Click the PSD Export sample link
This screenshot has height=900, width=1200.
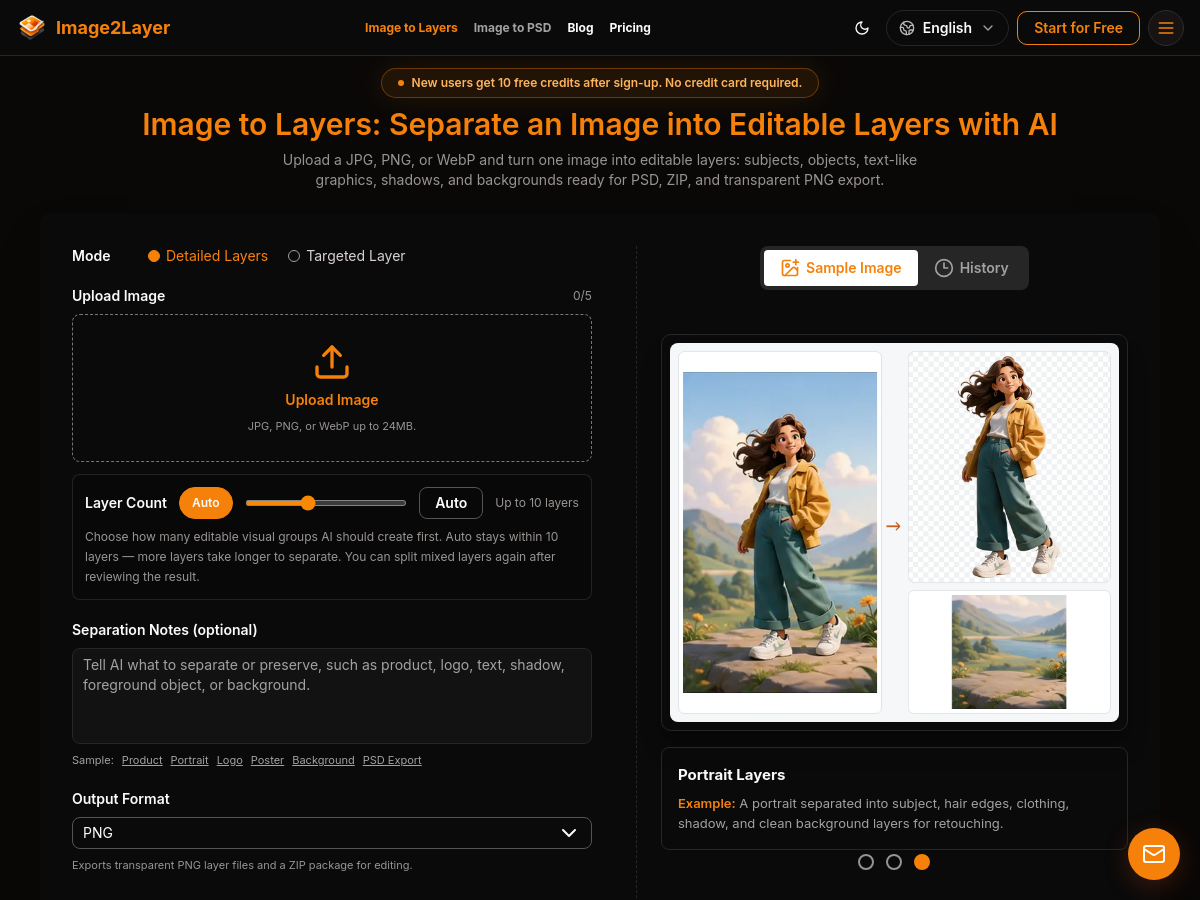click(x=392, y=760)
